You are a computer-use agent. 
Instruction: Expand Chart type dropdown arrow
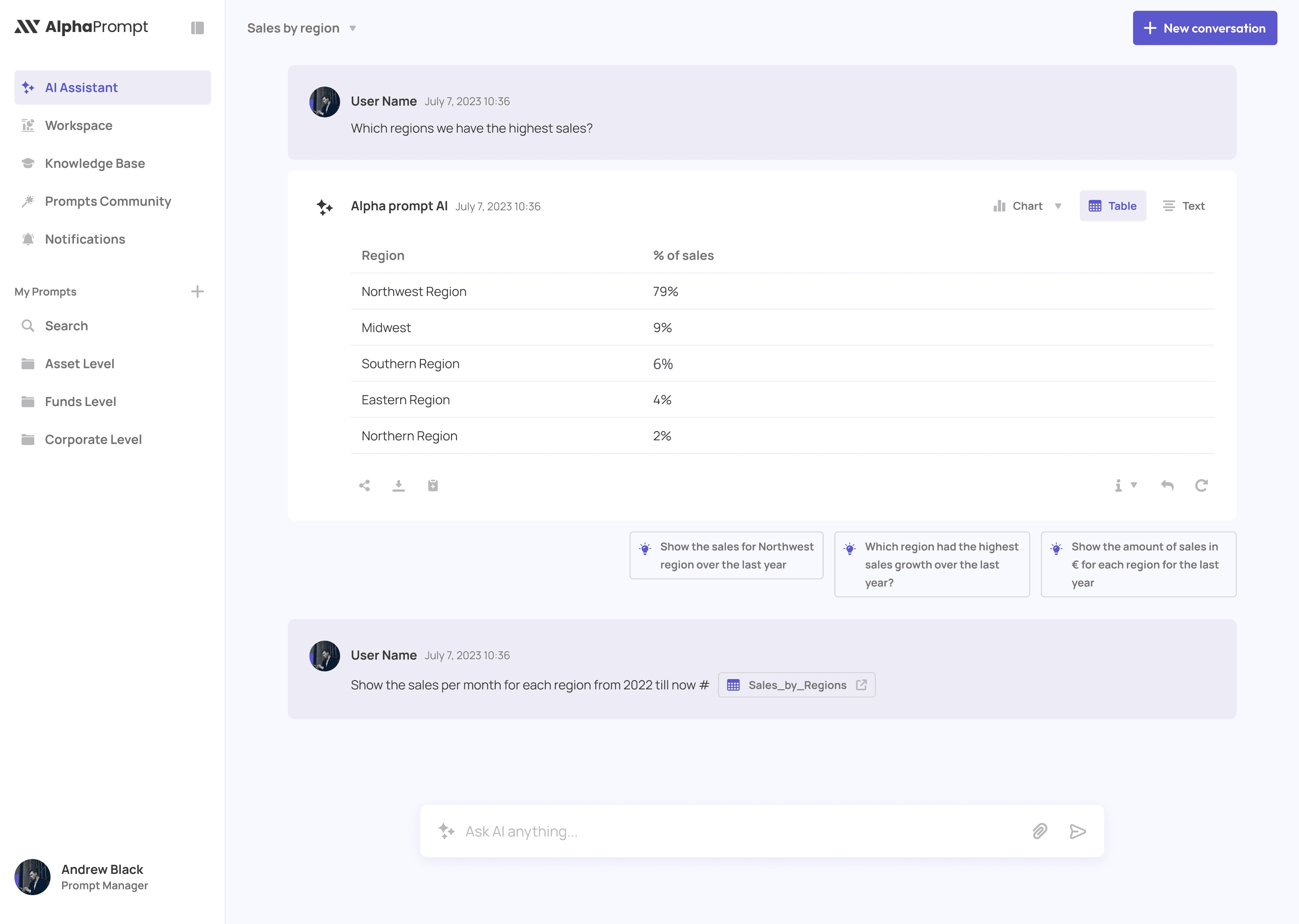tap(1058, 206)
